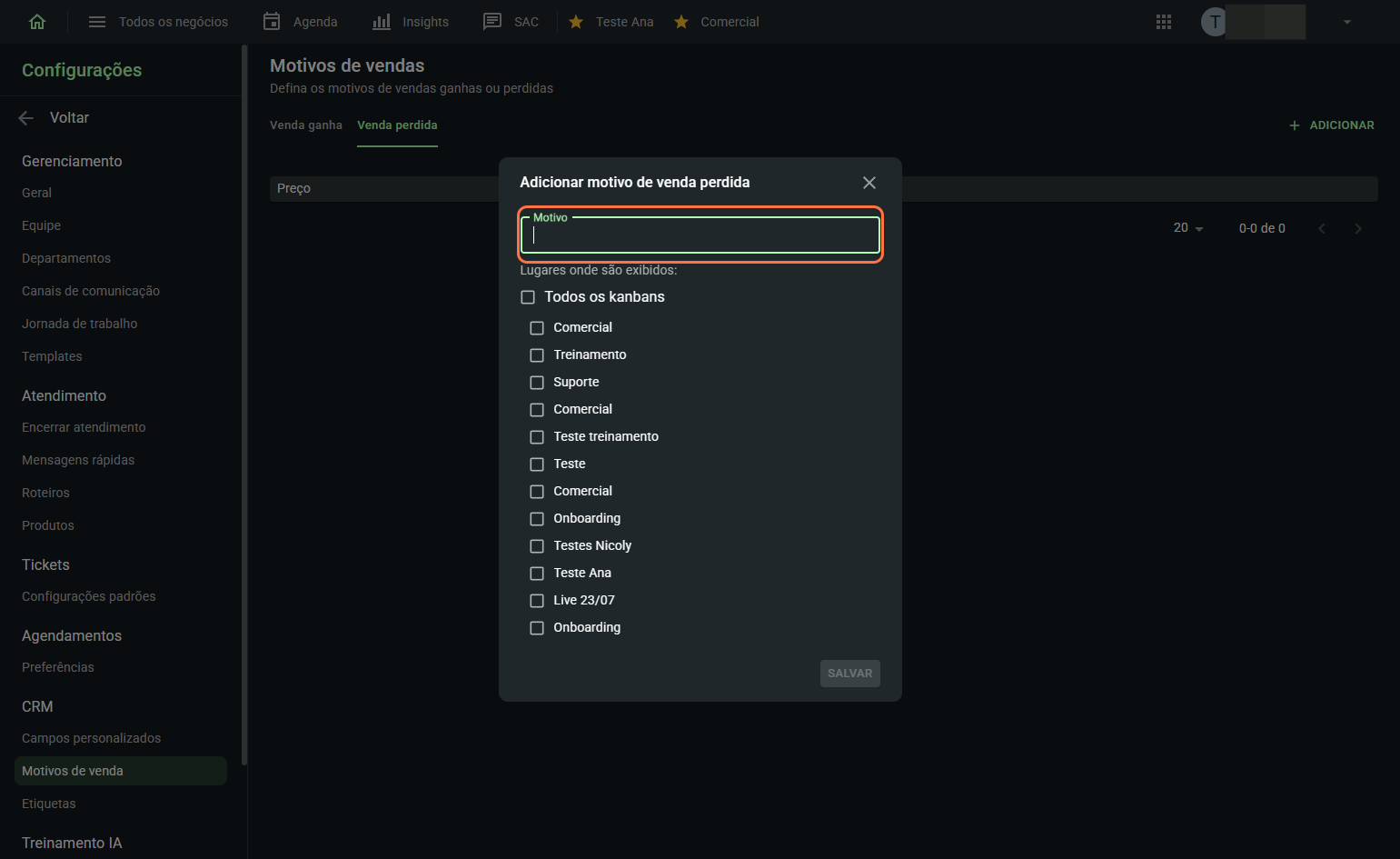The width and height of the screenshot is (1400, 859).
Task: Open the rows per page dropdown showing 20
Action: (x=1188, y=228)
